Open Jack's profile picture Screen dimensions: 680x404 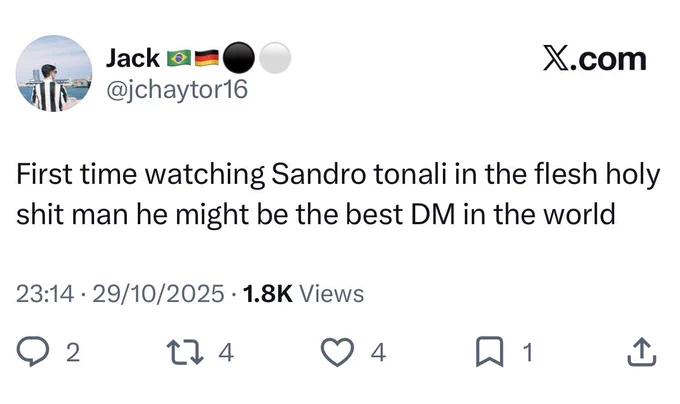54,73
